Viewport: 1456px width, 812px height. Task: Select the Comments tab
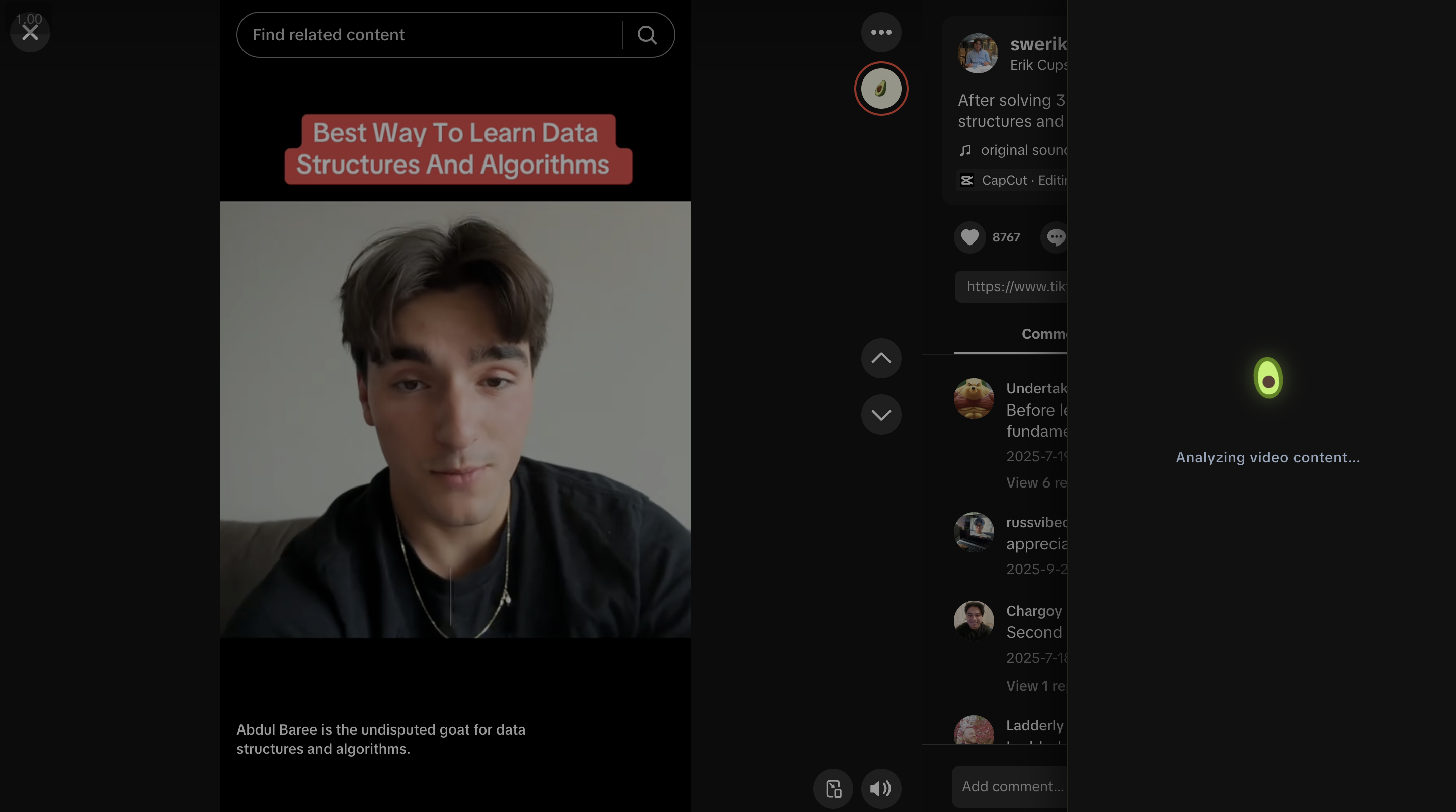(1043, 334)
